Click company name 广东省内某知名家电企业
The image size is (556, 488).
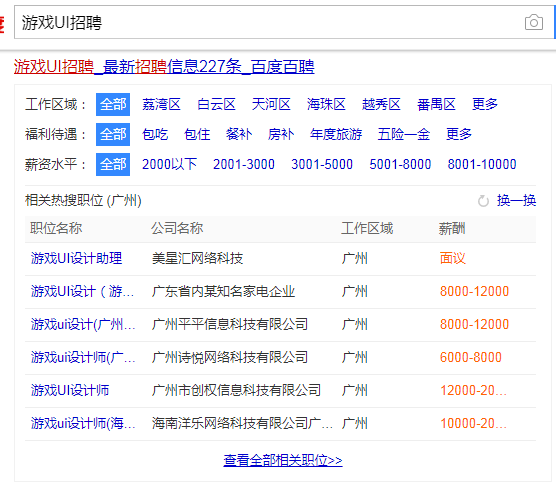click(x=223, y=291)
